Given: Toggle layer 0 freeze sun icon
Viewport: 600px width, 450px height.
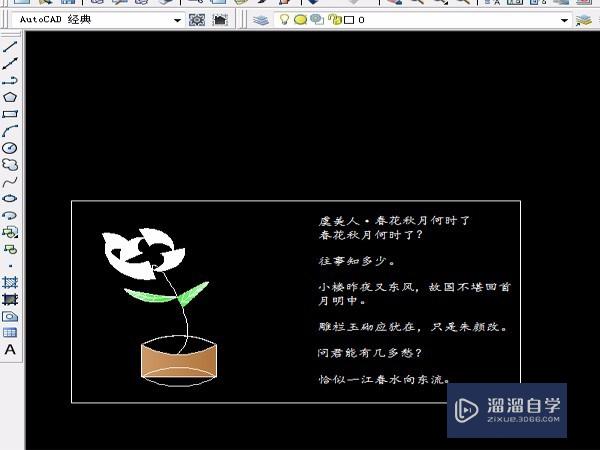Looking at the screenshot, I should pos(300,20).
